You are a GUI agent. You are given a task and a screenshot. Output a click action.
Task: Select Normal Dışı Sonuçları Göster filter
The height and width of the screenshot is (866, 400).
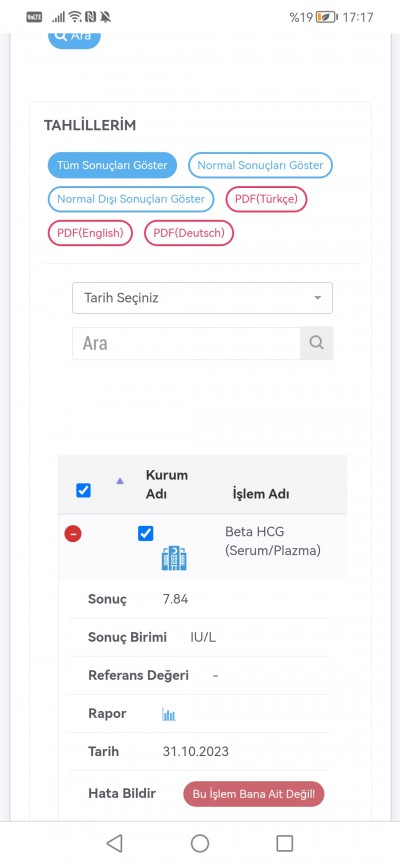pyautogui.click(x=131, y=199)
